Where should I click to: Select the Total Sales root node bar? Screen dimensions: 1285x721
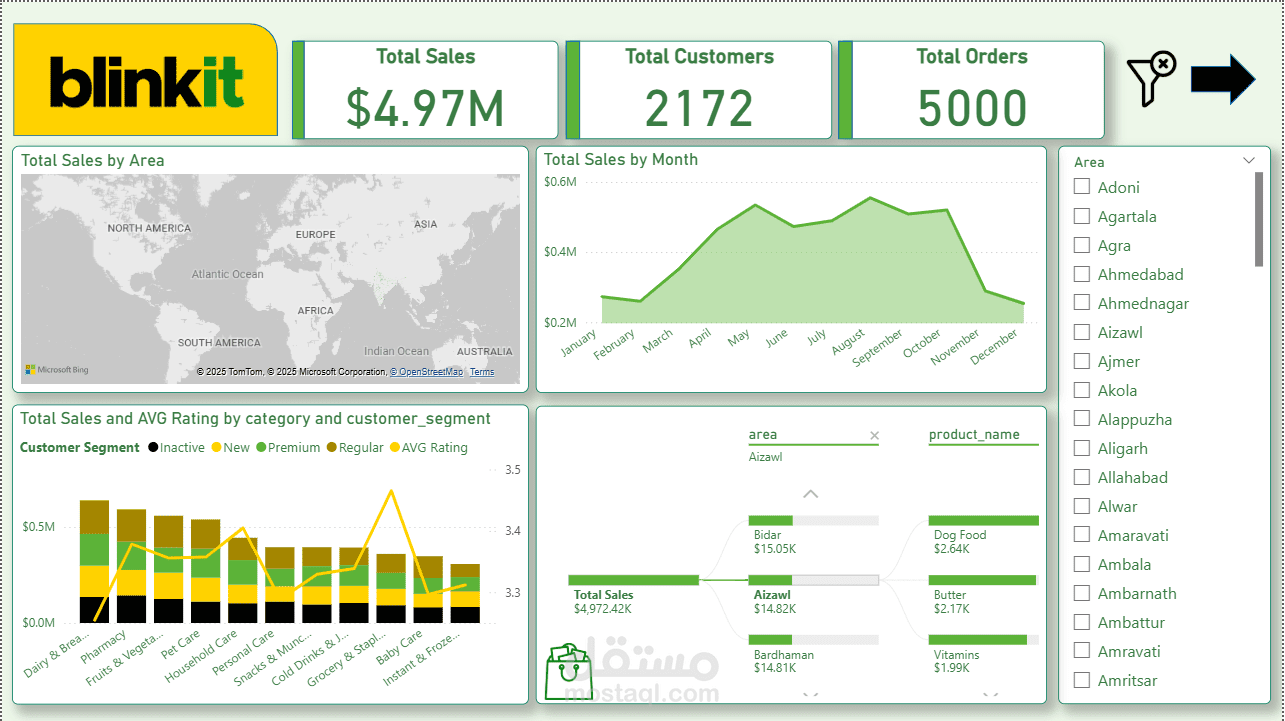coord(633,580)
